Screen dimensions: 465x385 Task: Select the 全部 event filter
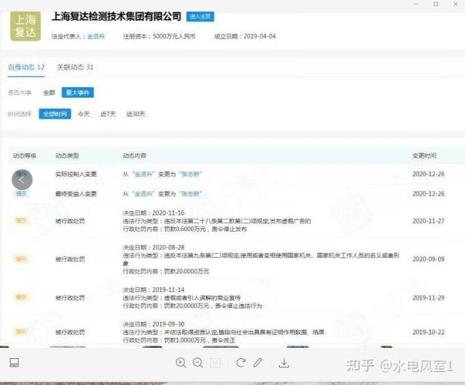click(49, 93)
